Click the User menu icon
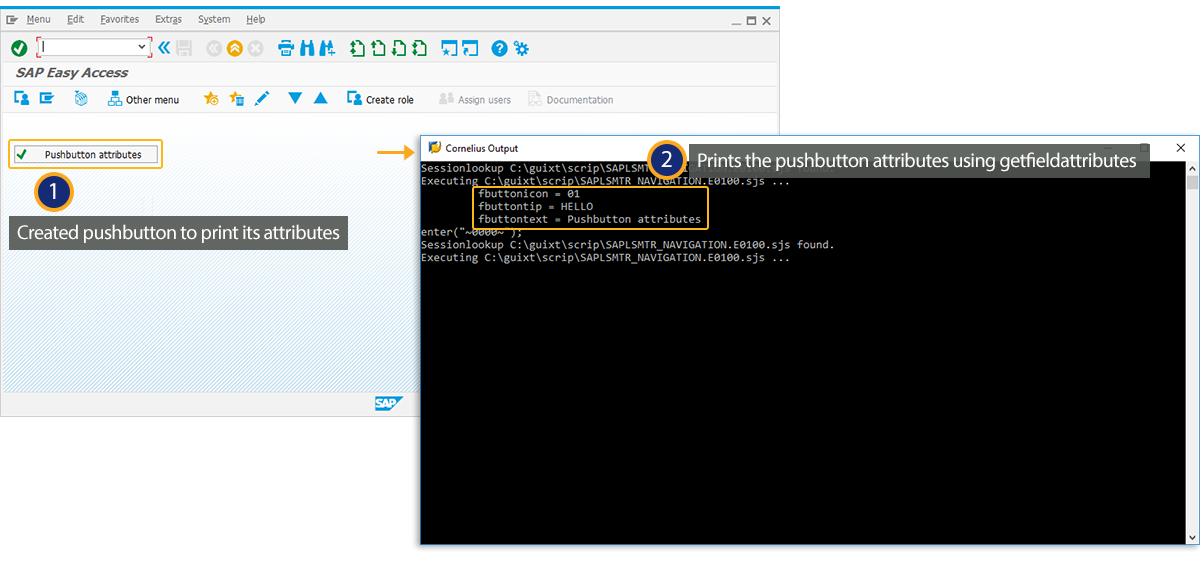 (x=22, y=98)
